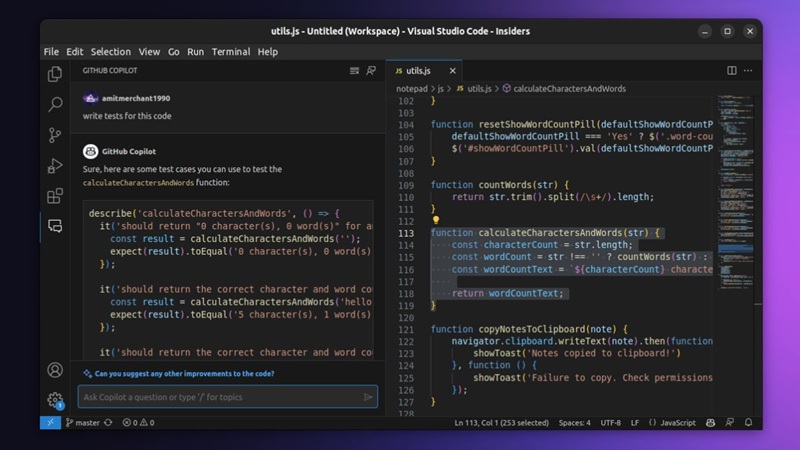Click the GitHub Copilot avatar icon
The height and width of the screenshot is (450, 800).
(x=90, y=152)
